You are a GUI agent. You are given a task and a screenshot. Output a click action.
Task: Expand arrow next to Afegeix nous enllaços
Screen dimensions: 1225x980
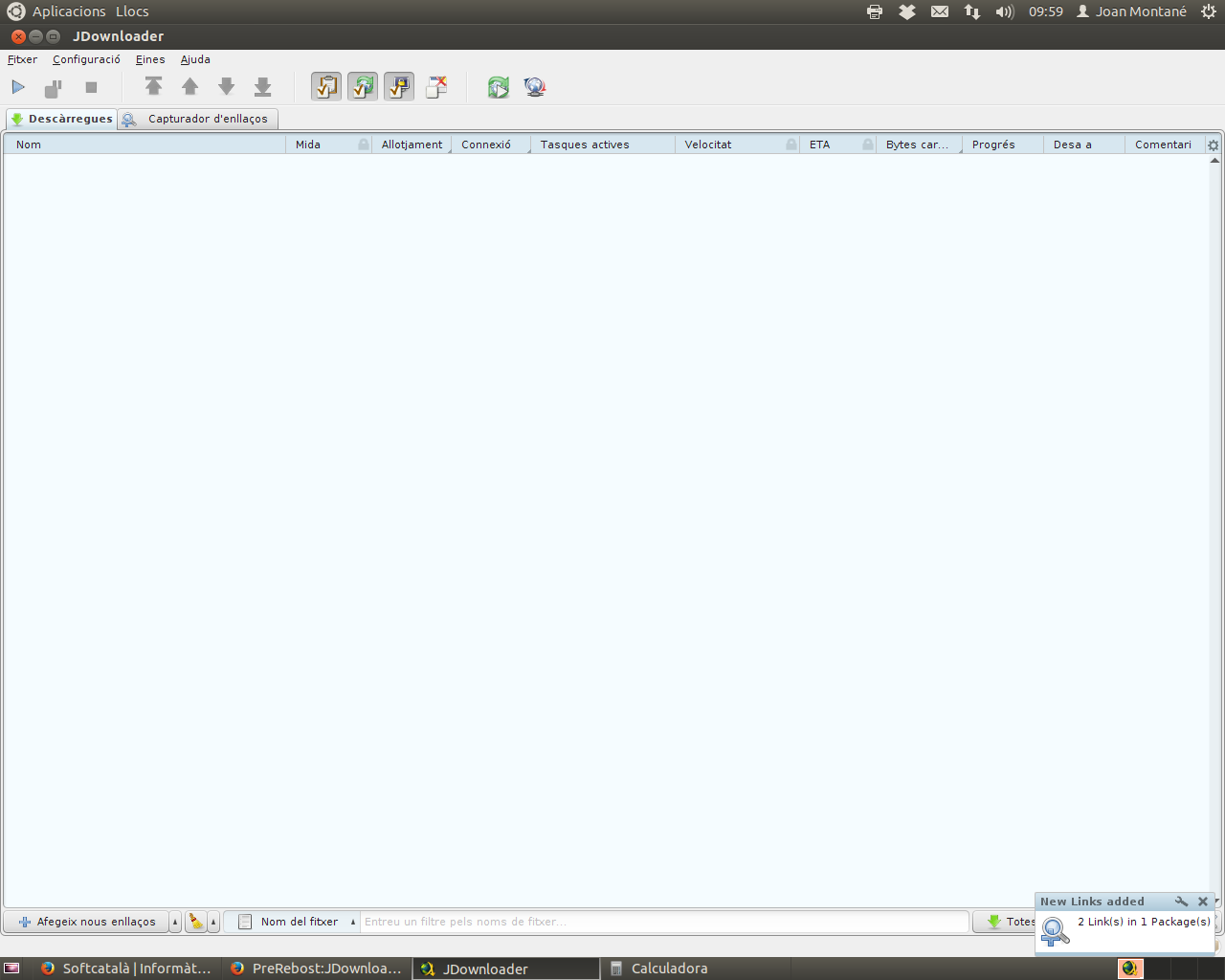coord(175,922)
